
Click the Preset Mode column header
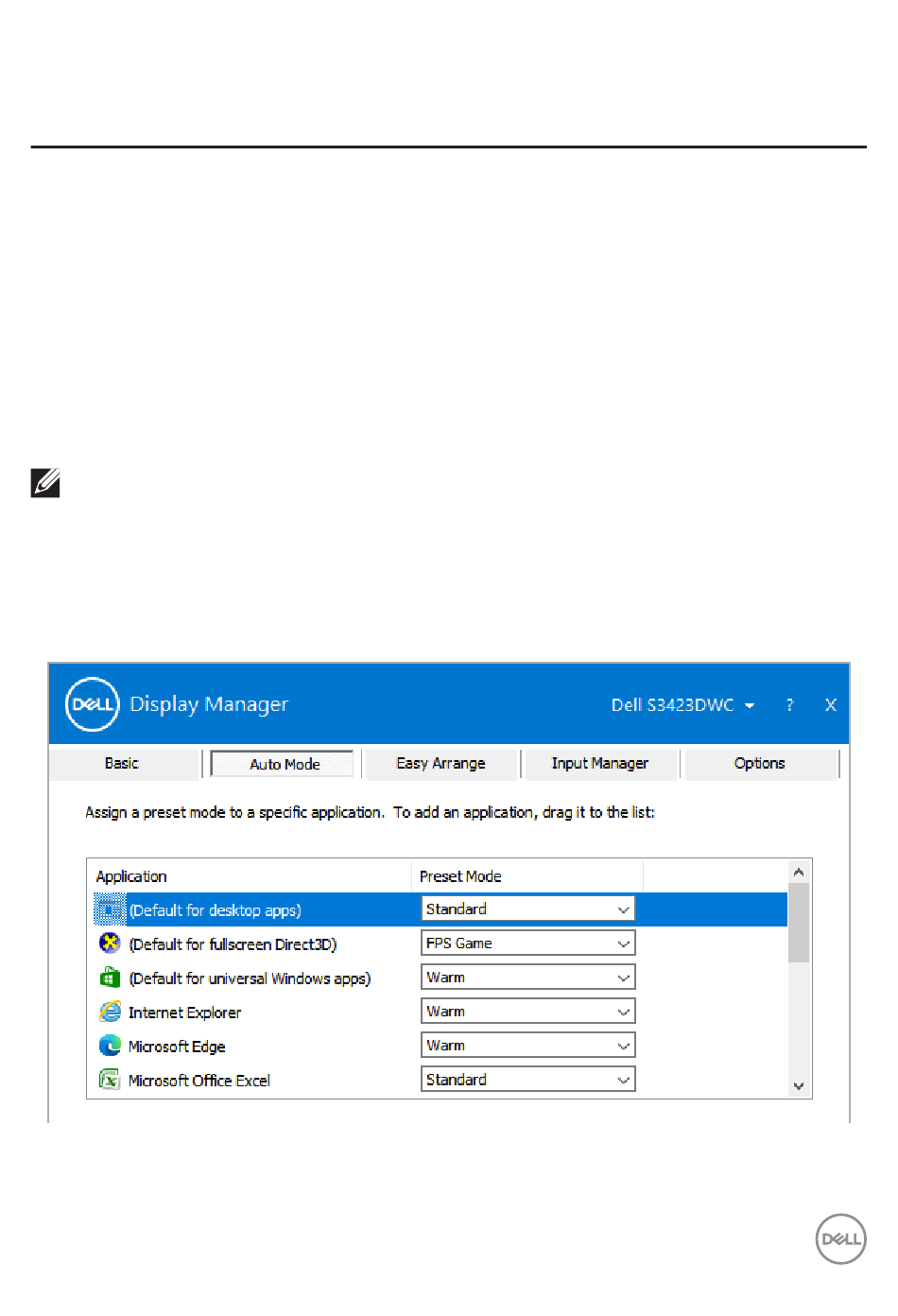coord(527,876)
